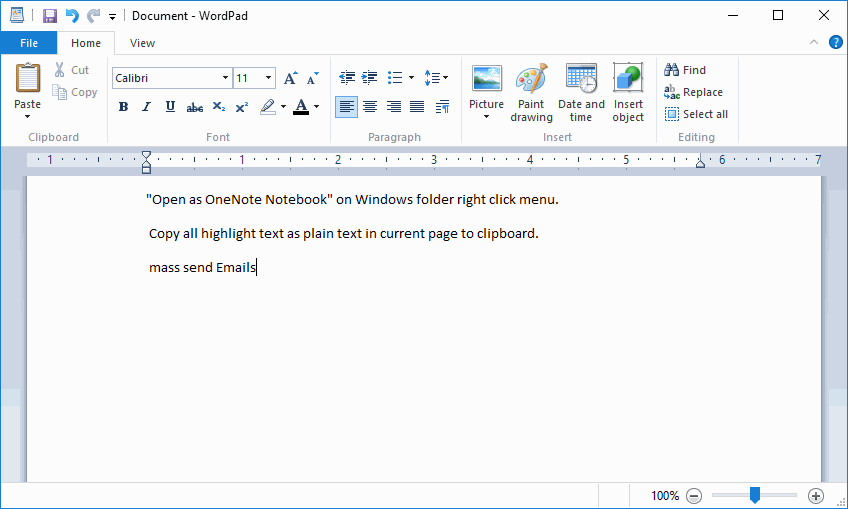Toggle subscript formatting
Screen dimensions: 848x509
click(x=218, y=107)
